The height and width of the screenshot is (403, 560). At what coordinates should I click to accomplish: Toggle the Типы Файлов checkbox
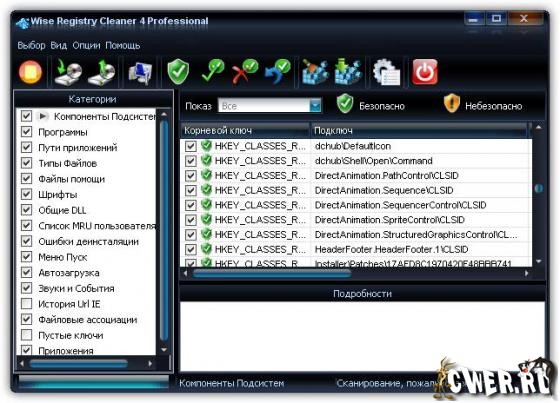tap(26, 163)
